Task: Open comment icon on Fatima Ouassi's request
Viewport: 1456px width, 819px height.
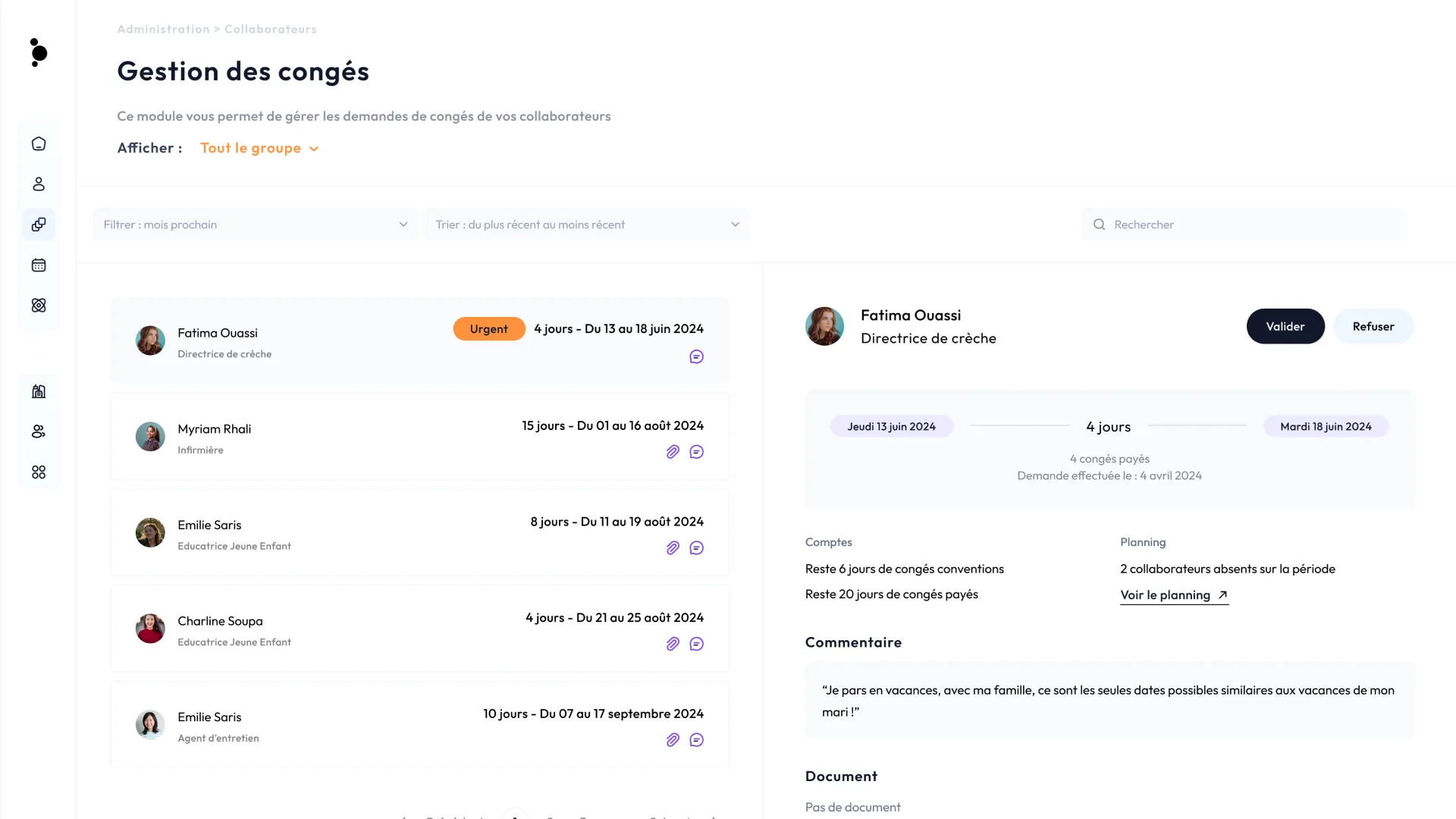Action: (x=696, y=356)
